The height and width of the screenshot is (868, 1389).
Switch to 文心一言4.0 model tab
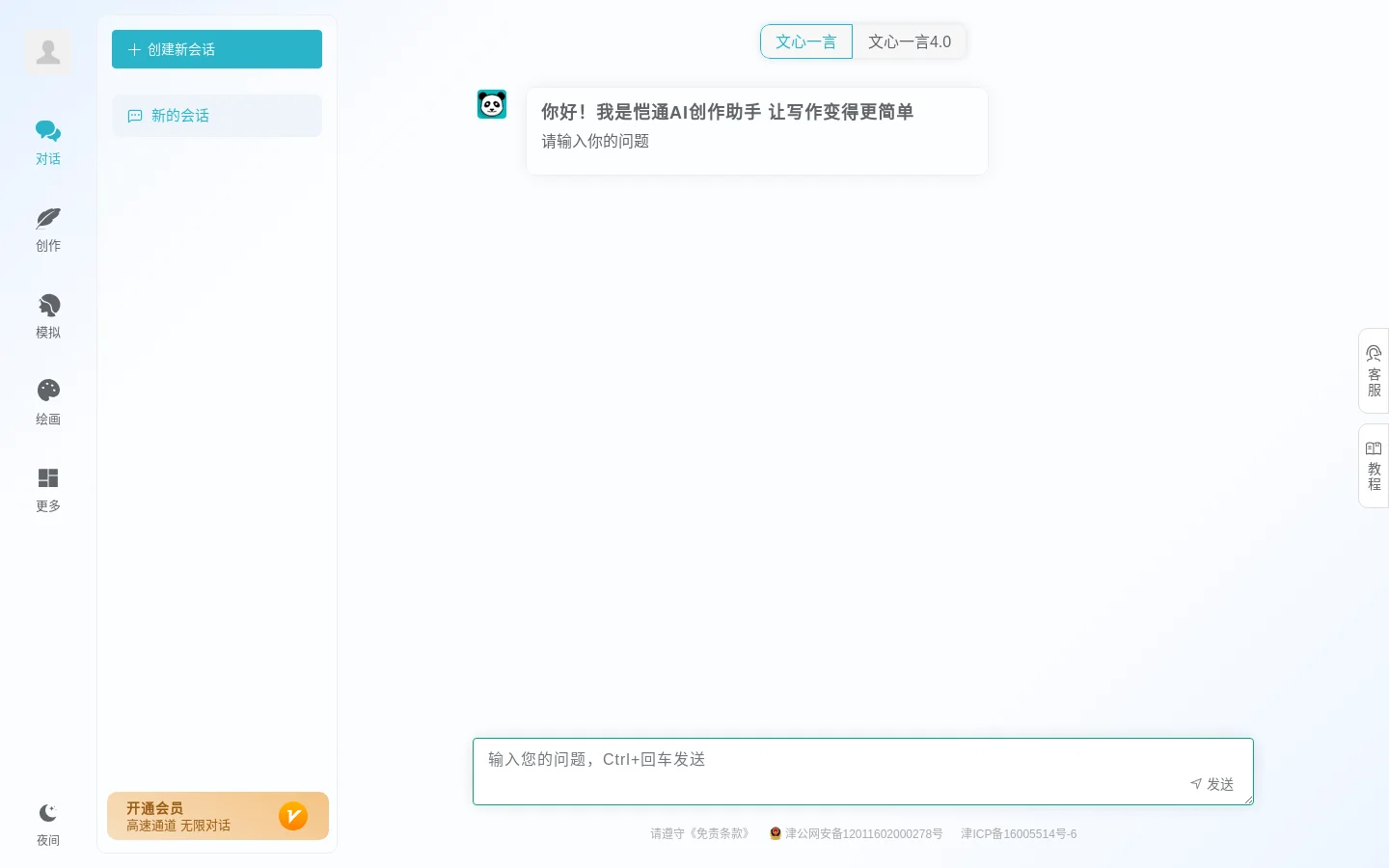910,41
